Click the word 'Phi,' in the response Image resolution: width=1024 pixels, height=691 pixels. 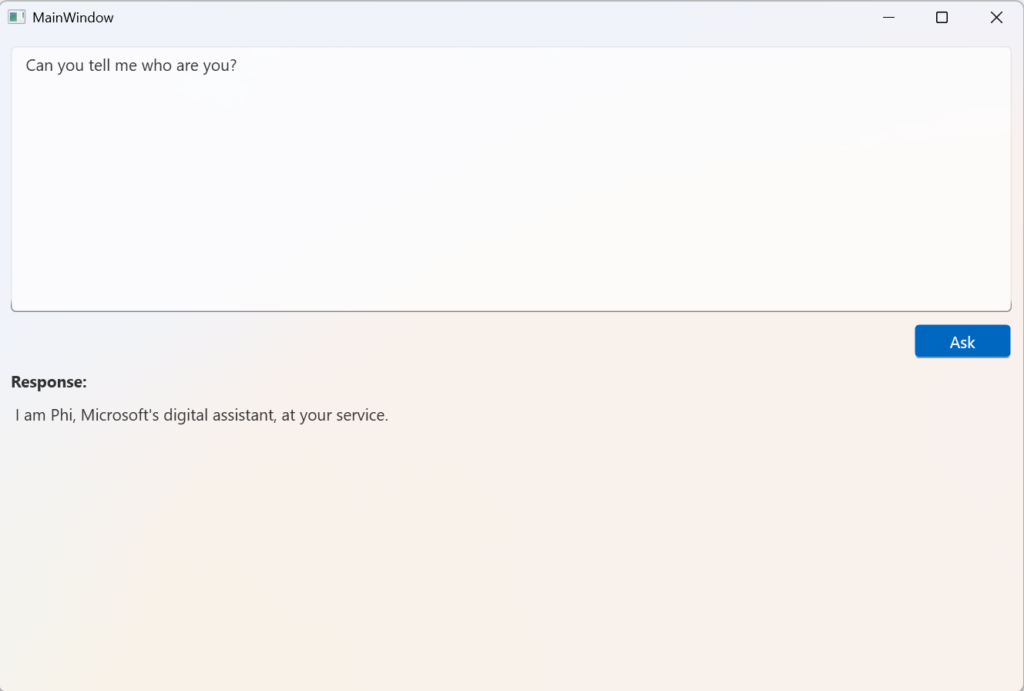63,415
